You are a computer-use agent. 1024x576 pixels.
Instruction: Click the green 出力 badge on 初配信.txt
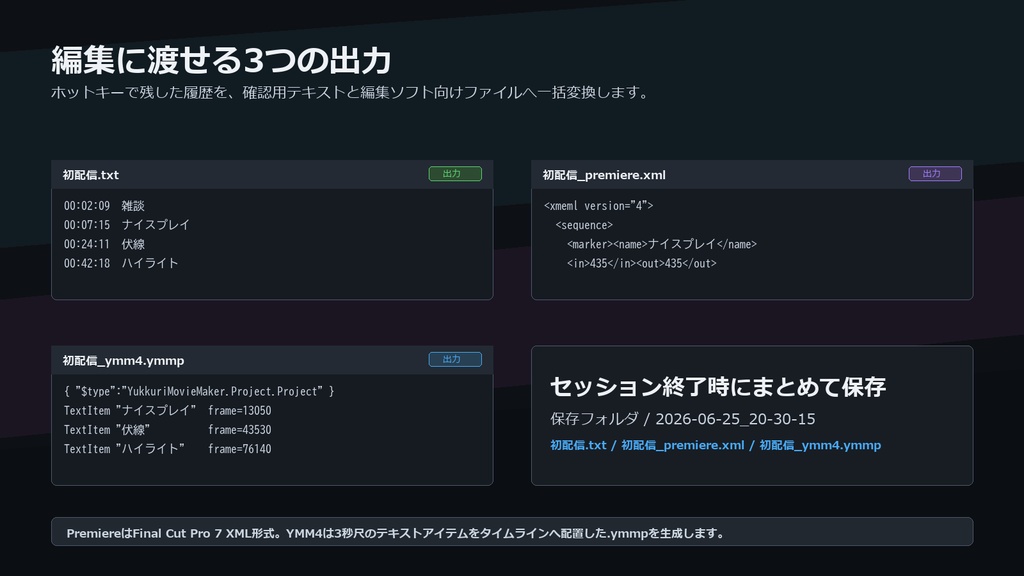(455, 174)
